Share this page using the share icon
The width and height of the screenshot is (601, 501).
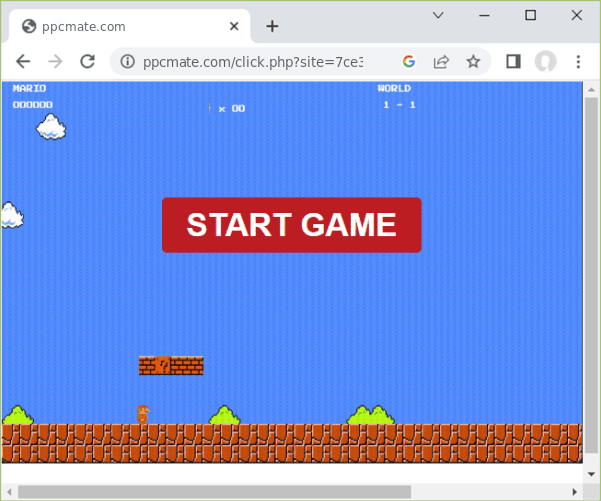(x=441, y=61)
